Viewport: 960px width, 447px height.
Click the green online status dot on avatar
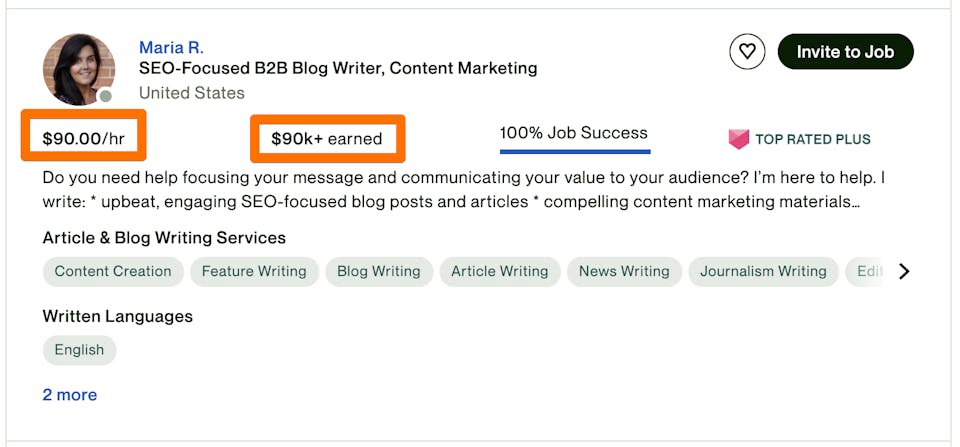click(105, 96)
